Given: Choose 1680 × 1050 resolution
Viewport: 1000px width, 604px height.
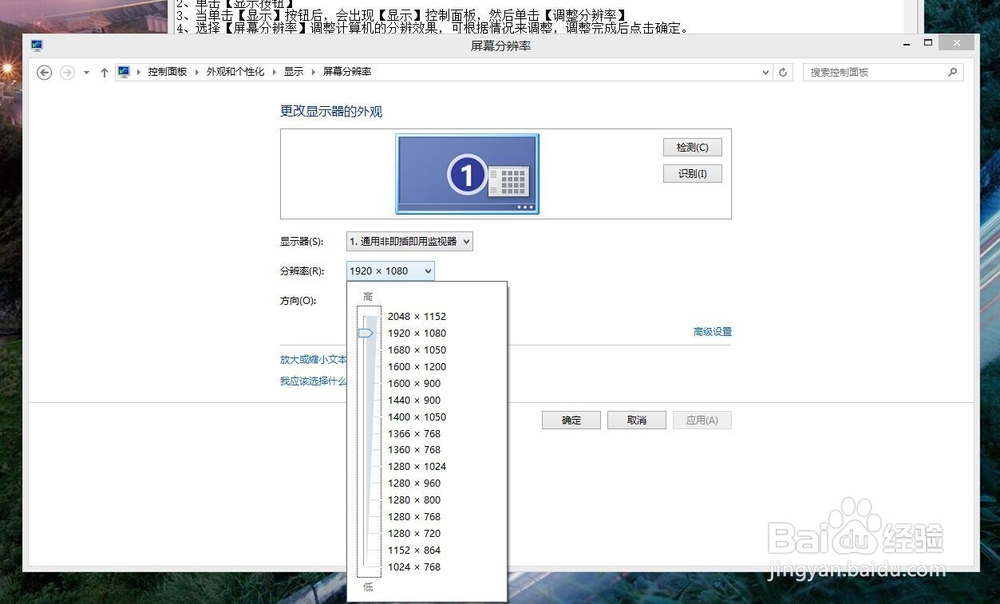Looking at the screenshot, I should click(x=416, y=350).
